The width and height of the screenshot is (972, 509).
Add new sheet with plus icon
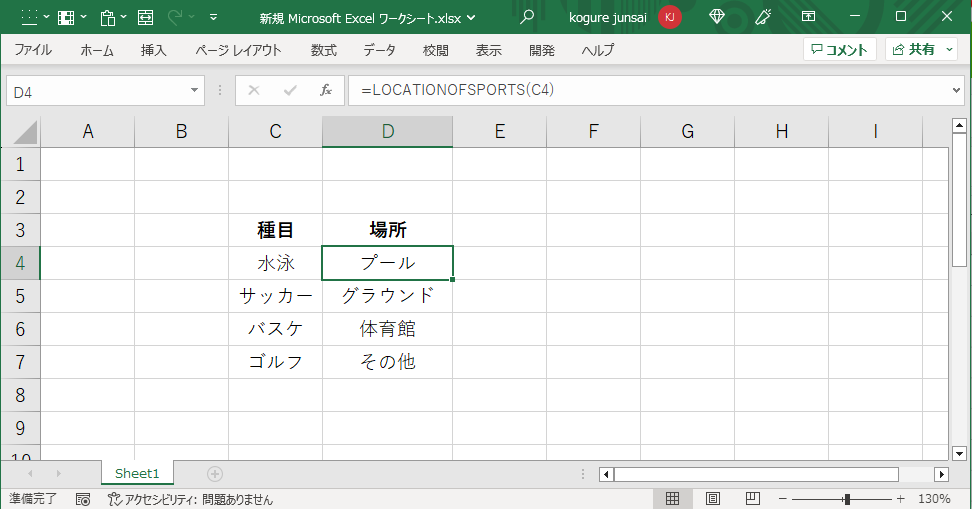pyautogui.click(x=214, y=474)
